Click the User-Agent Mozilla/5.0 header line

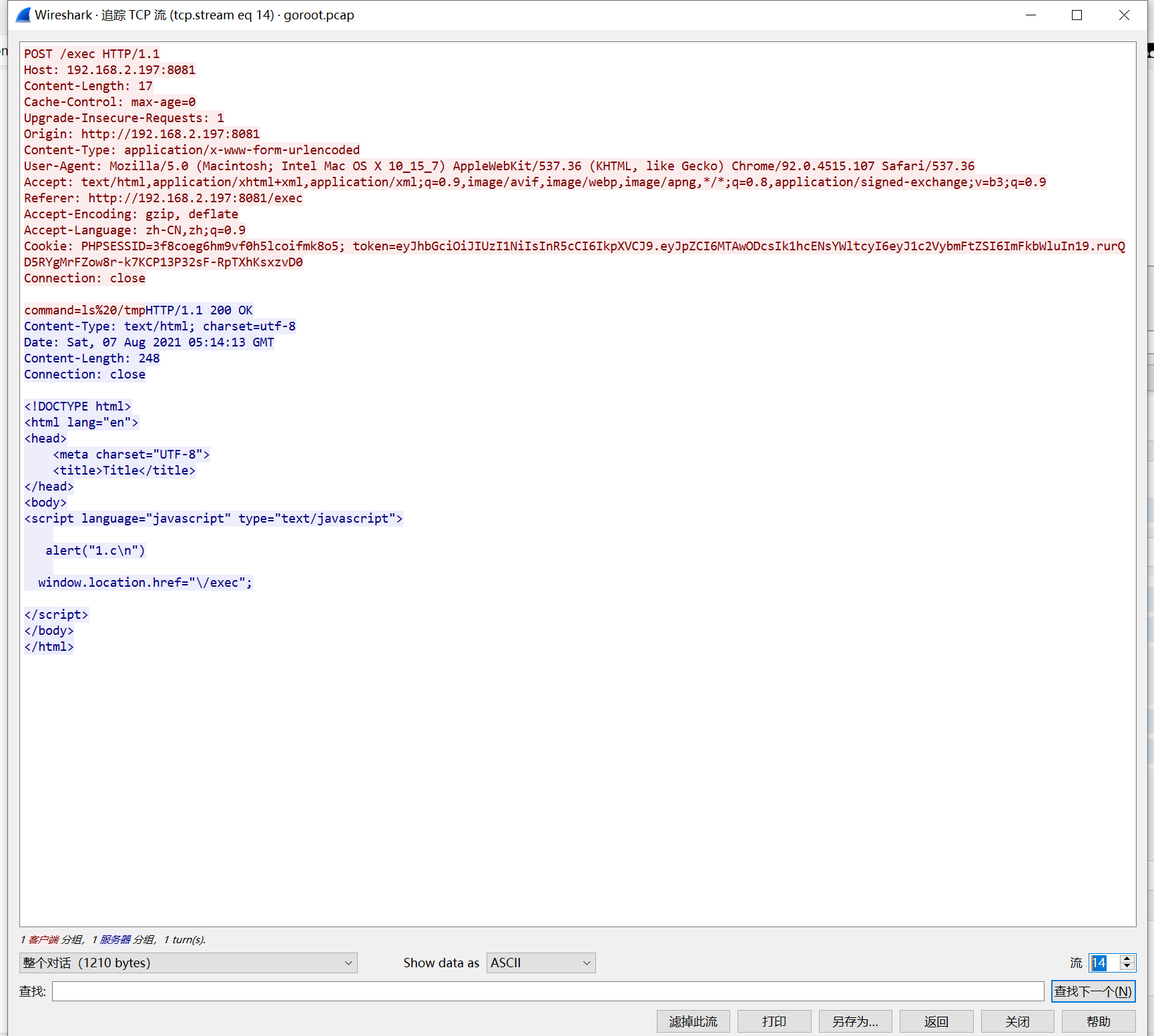(x=499, y=166)
